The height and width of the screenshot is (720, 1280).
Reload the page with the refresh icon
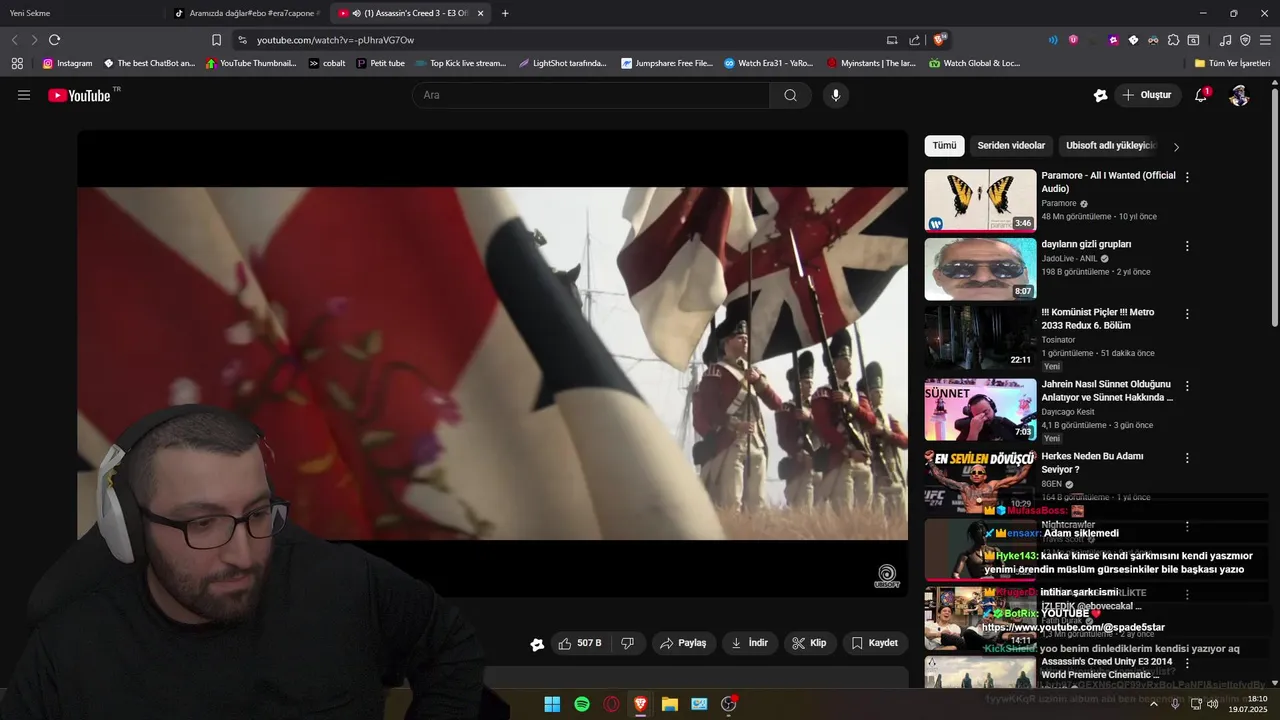point(54,40)
